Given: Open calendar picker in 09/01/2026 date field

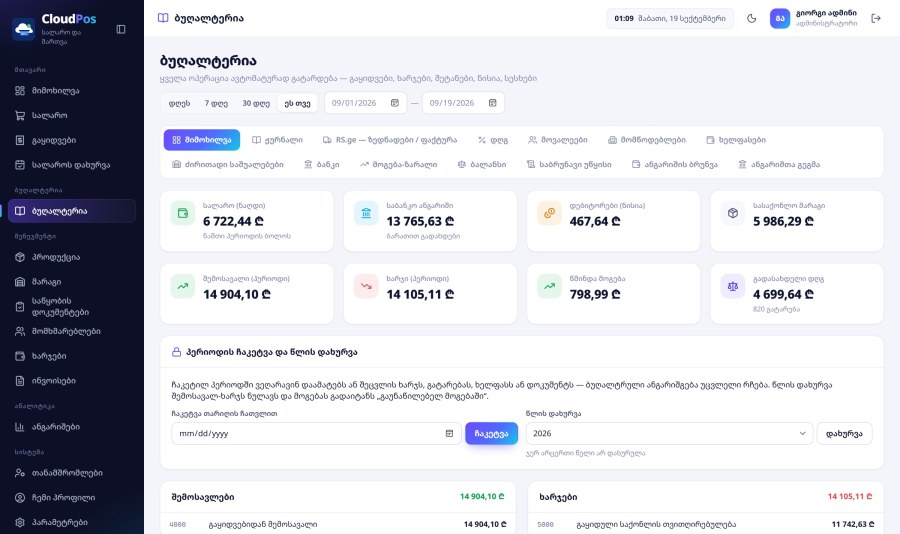Looking at the screenshot, I should pos(395,103).
